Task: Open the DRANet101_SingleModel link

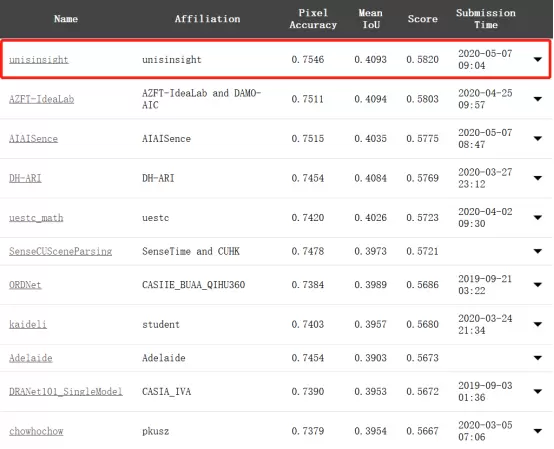Action: coord(66,391)
